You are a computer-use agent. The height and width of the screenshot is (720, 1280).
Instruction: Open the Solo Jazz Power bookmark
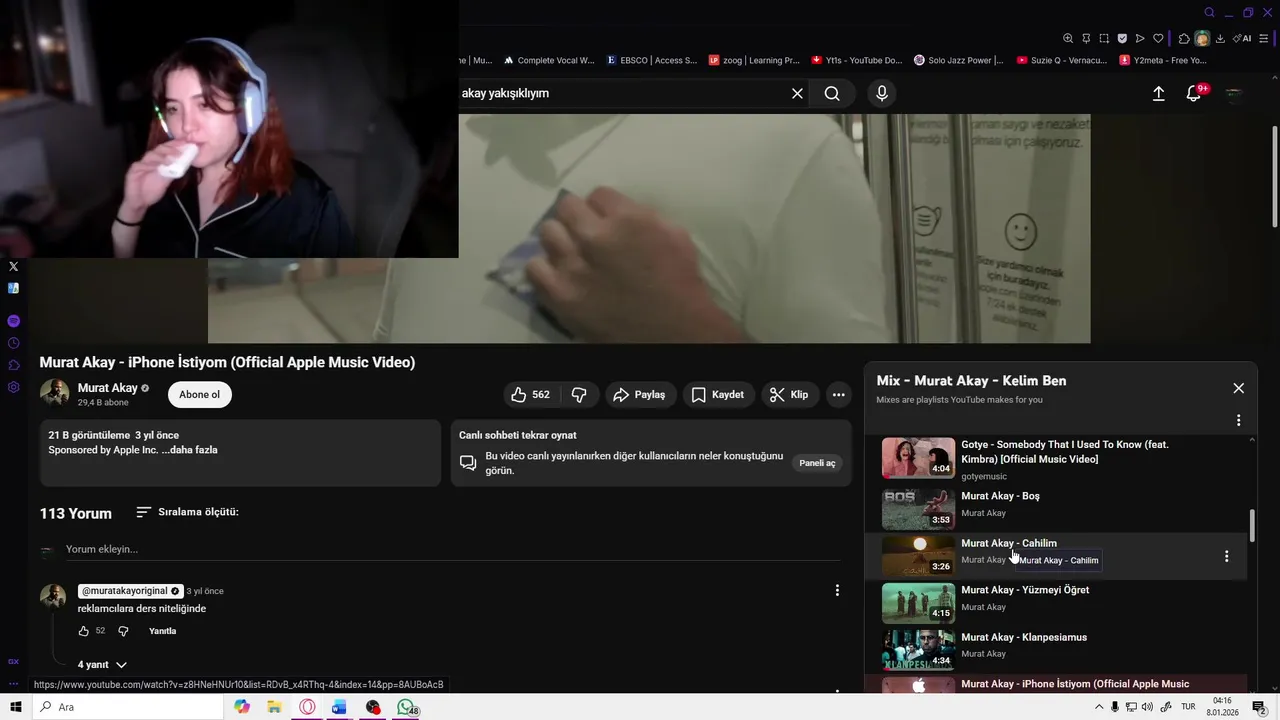point(959,60)
